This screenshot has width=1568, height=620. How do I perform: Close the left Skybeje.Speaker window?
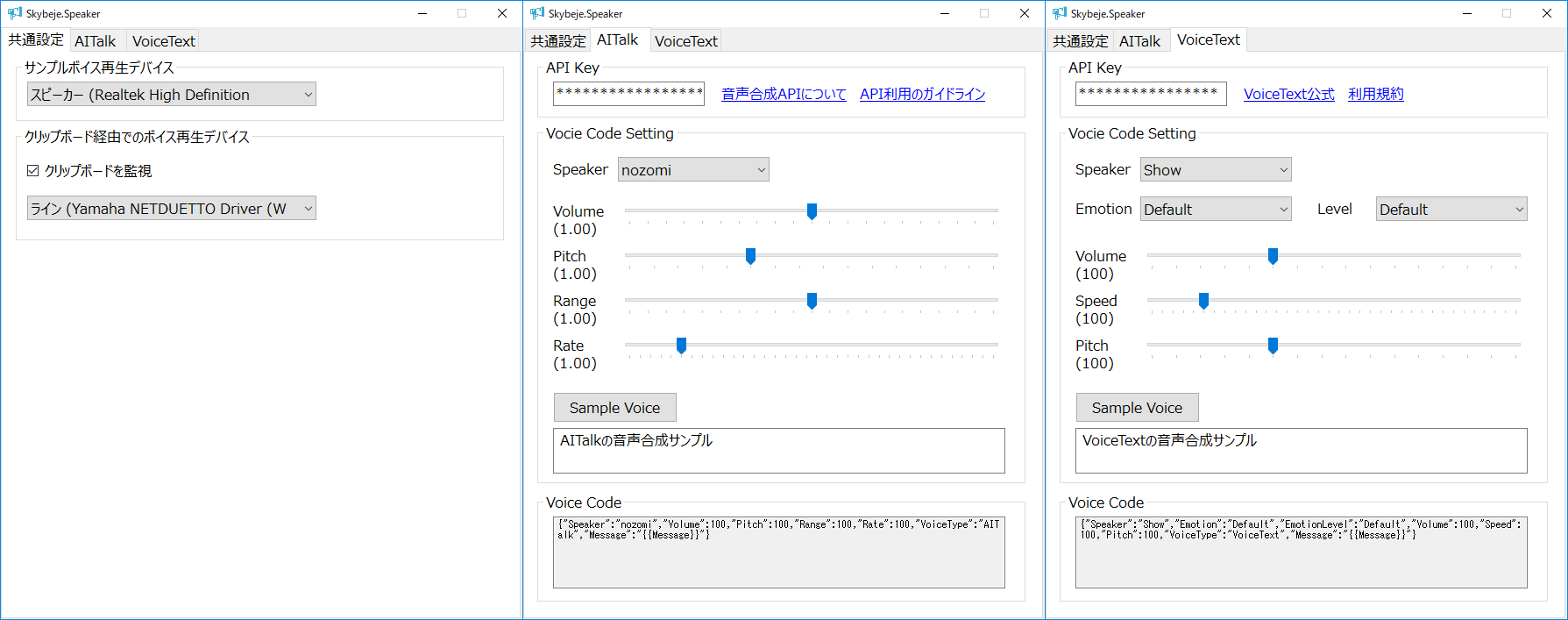point(502,13)
